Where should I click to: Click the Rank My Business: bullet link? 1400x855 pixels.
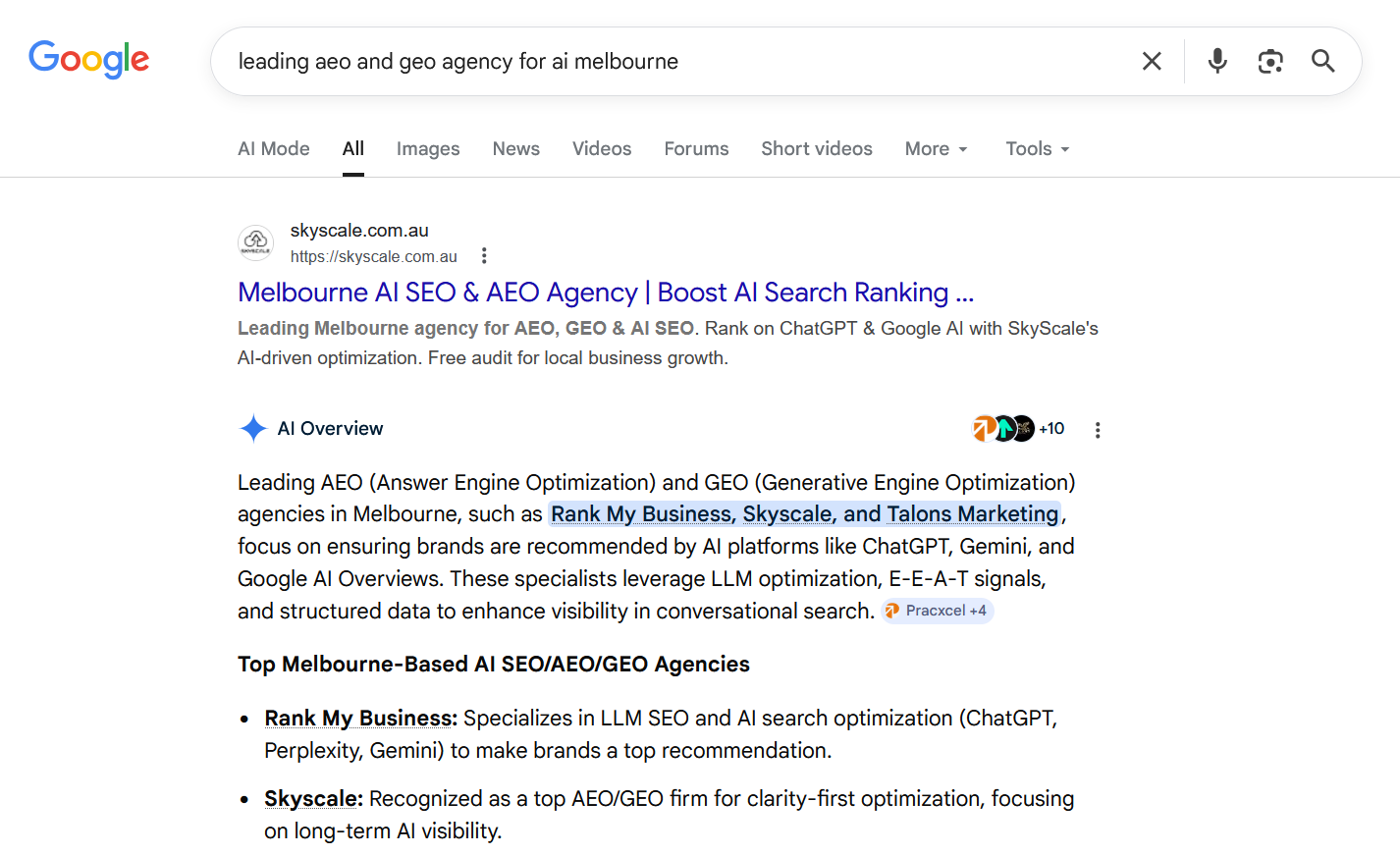360,719
